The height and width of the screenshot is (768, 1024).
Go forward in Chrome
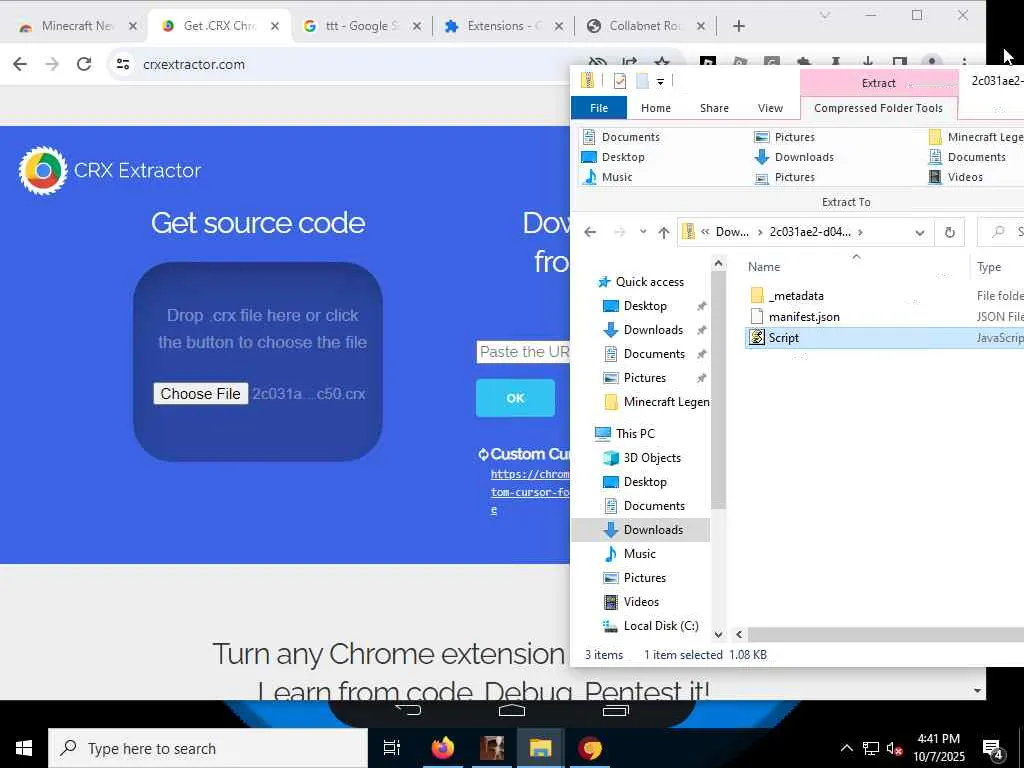tap(52, 64)
